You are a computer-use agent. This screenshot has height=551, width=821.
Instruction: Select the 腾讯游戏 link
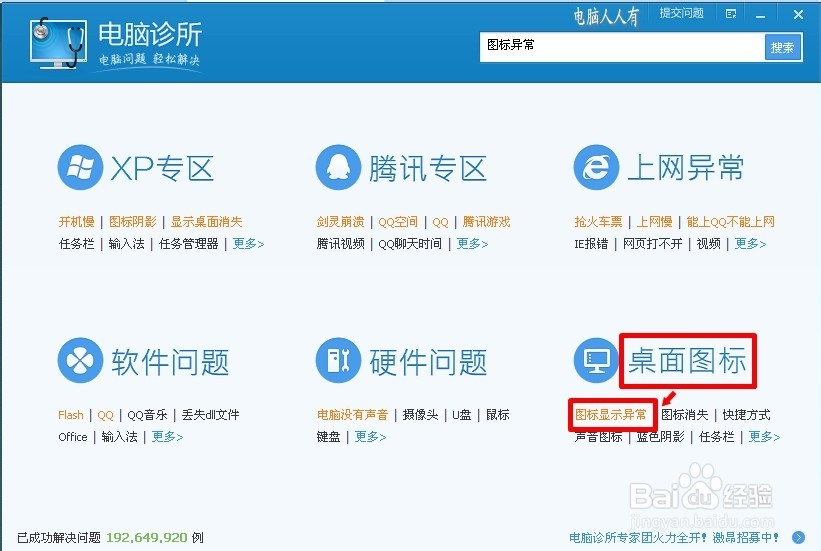tap(486, 222)
